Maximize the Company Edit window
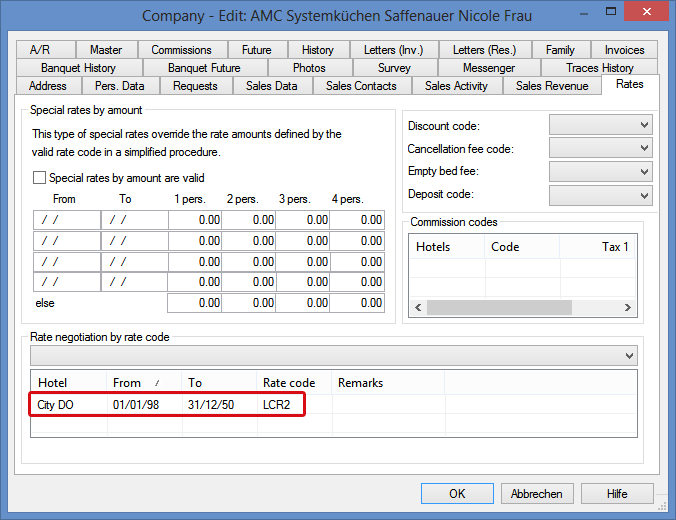This screenshot has height=520, width=676. tap(611, 12)
